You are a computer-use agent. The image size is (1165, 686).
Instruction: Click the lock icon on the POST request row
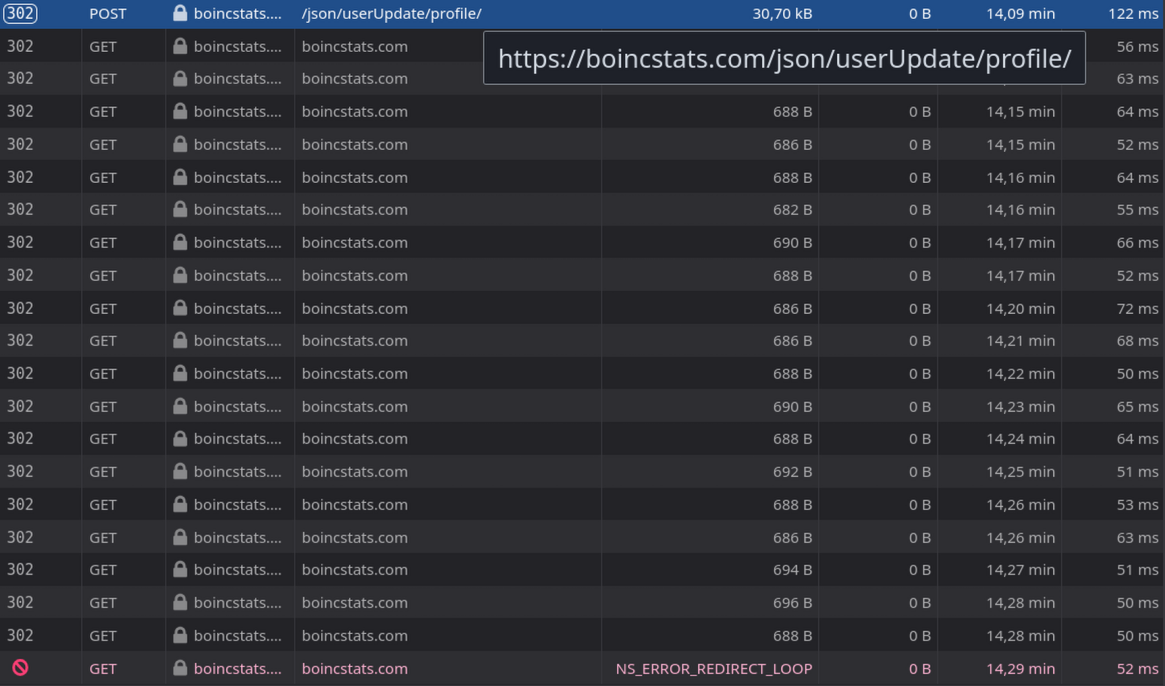[x=180, y=13]
